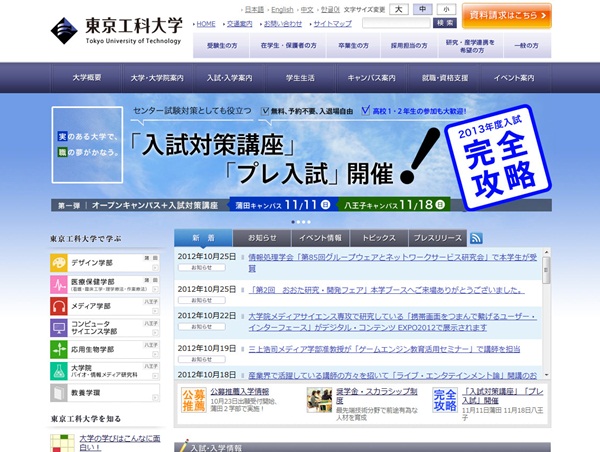The width and height of the screenshot is (600, 452).
Task: Open the メディア学部 headphones icon
Action: click(59, 306)
